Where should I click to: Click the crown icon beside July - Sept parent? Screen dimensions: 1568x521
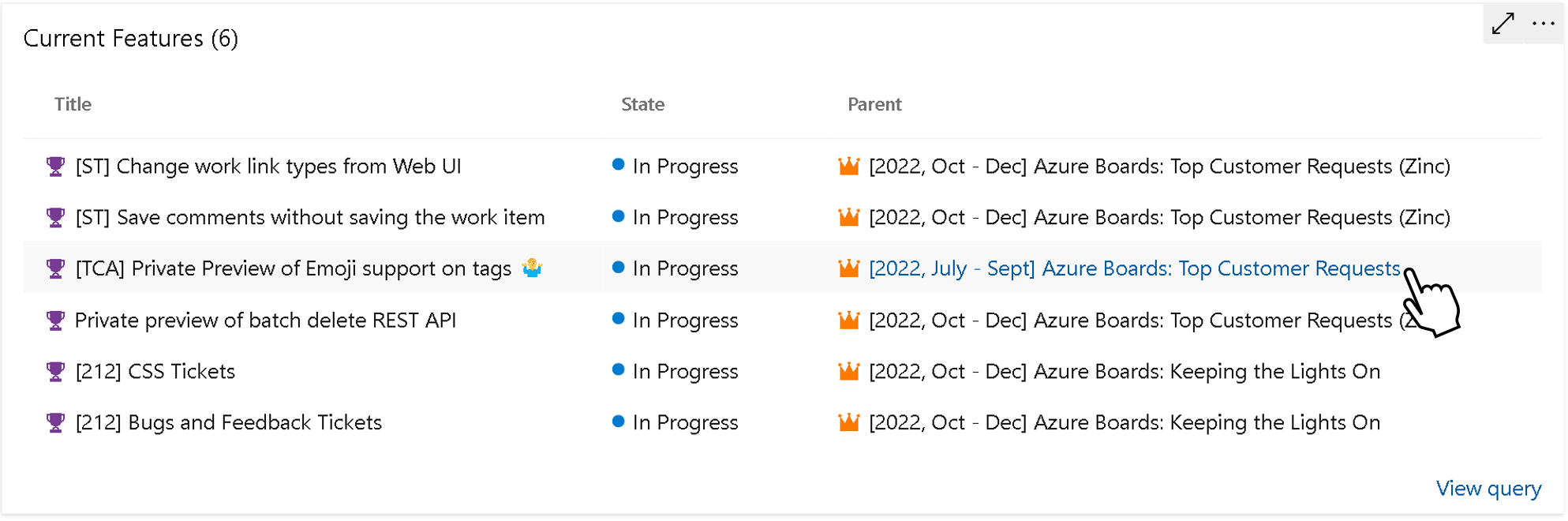tap(848, 268)
